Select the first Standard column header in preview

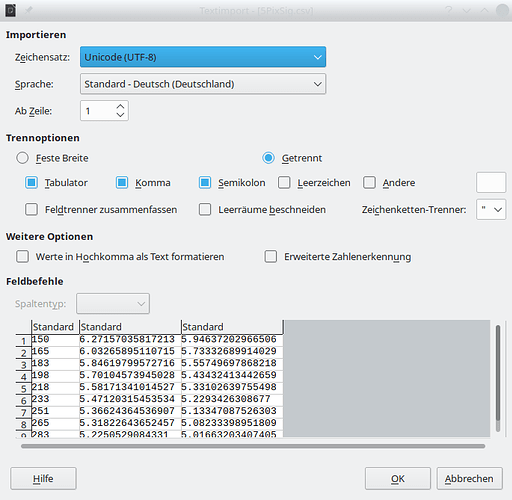click(x=55, y=327)
